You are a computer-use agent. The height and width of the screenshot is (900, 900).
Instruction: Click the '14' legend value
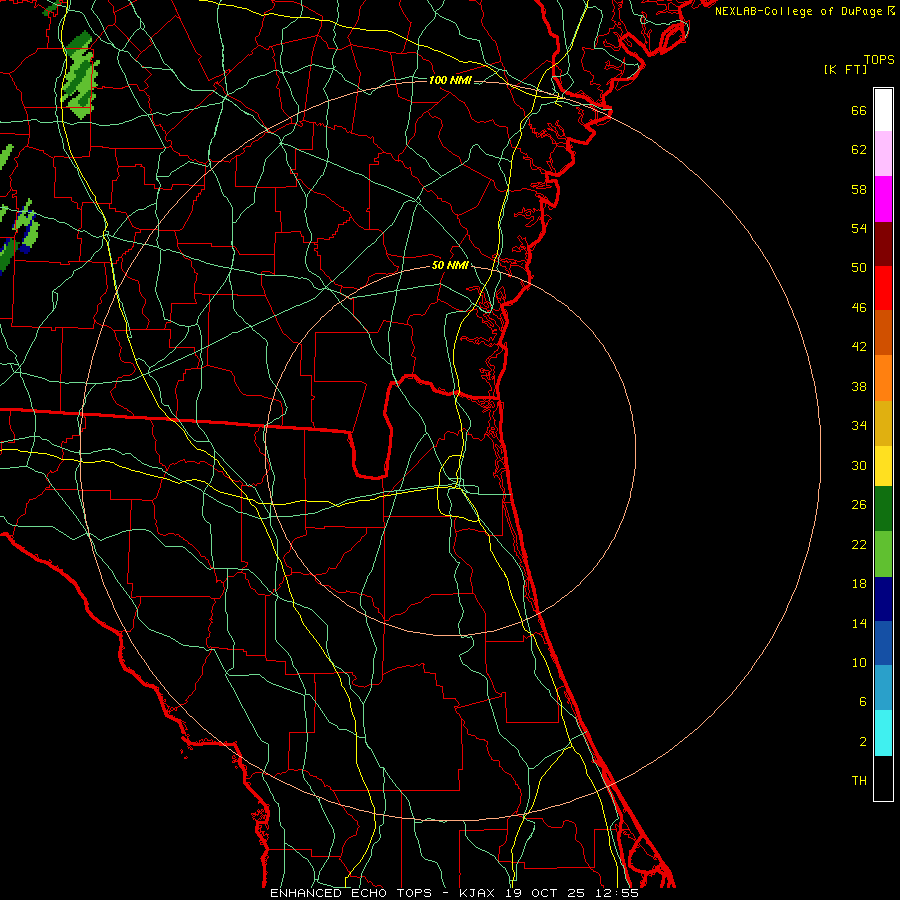[859, 623]
